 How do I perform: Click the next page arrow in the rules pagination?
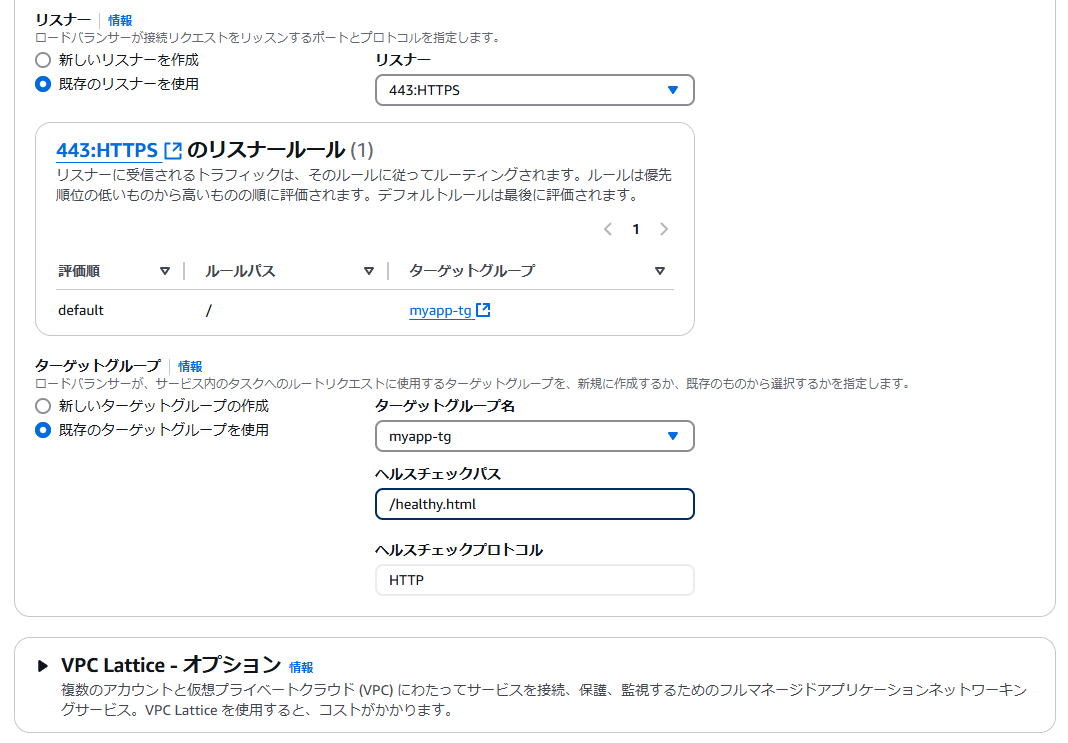(664, 229)
